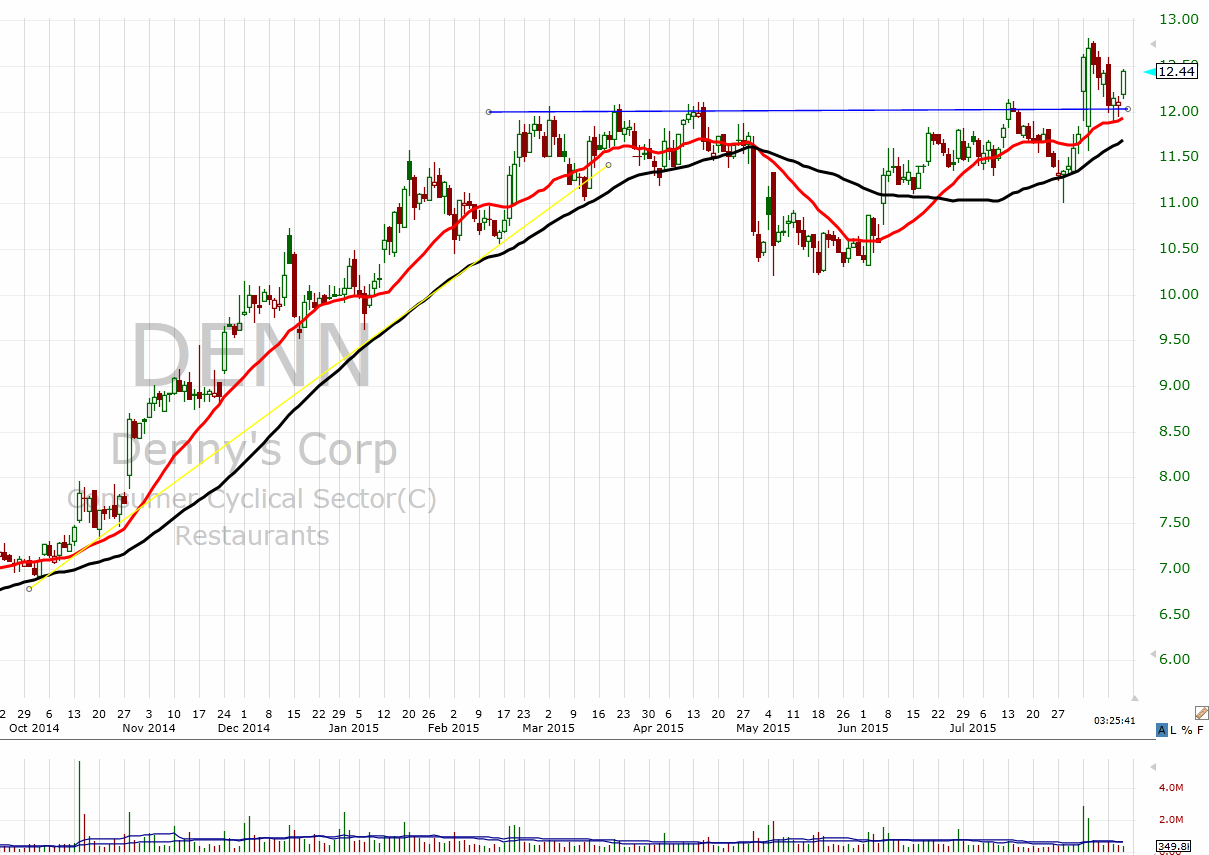Select the yellow trendline's lower-left handle
This screenshot has width=1209, height=855.
tap(29, 589)
